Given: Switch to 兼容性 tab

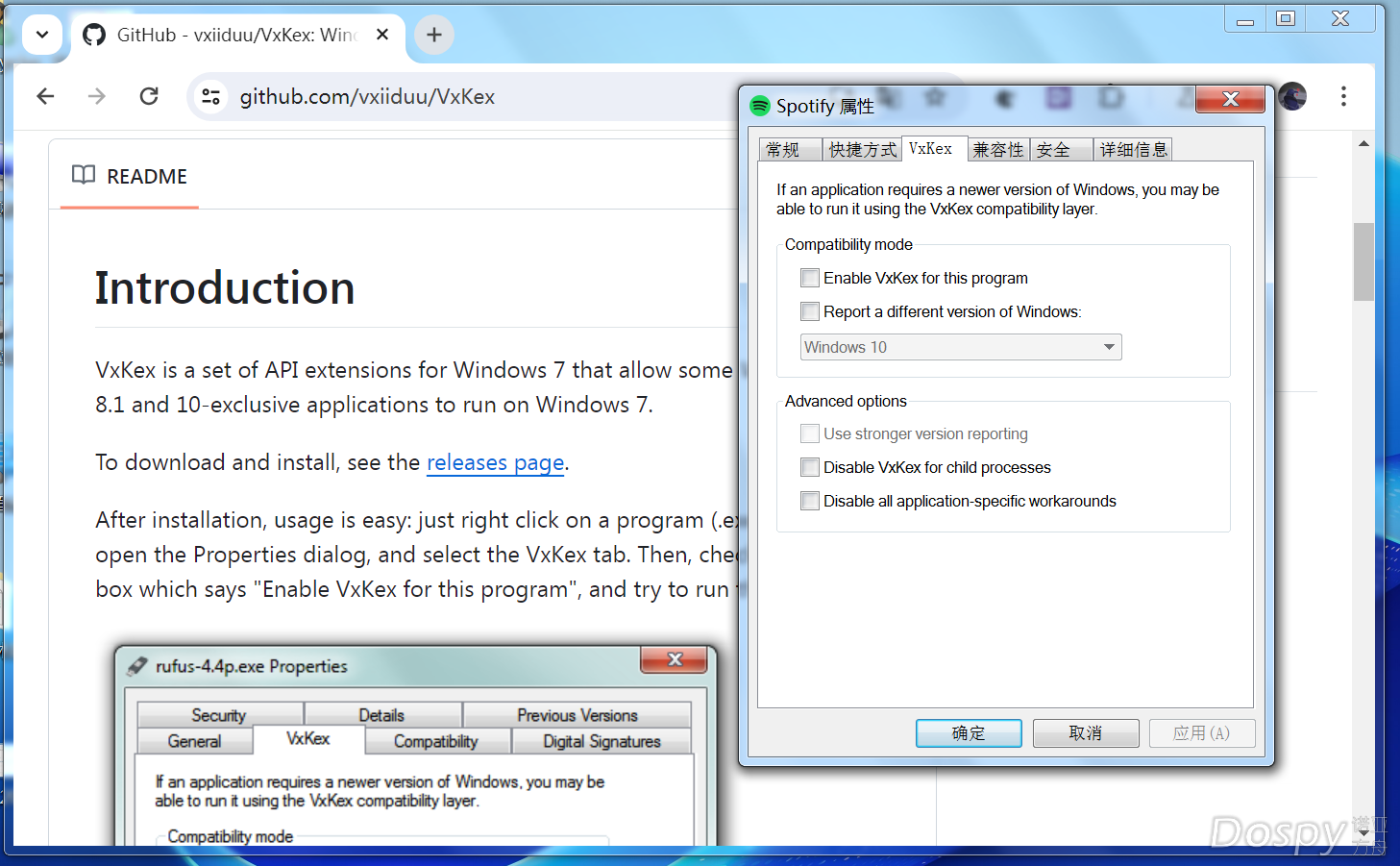Looking at the screenshot, I should (998, 150).
